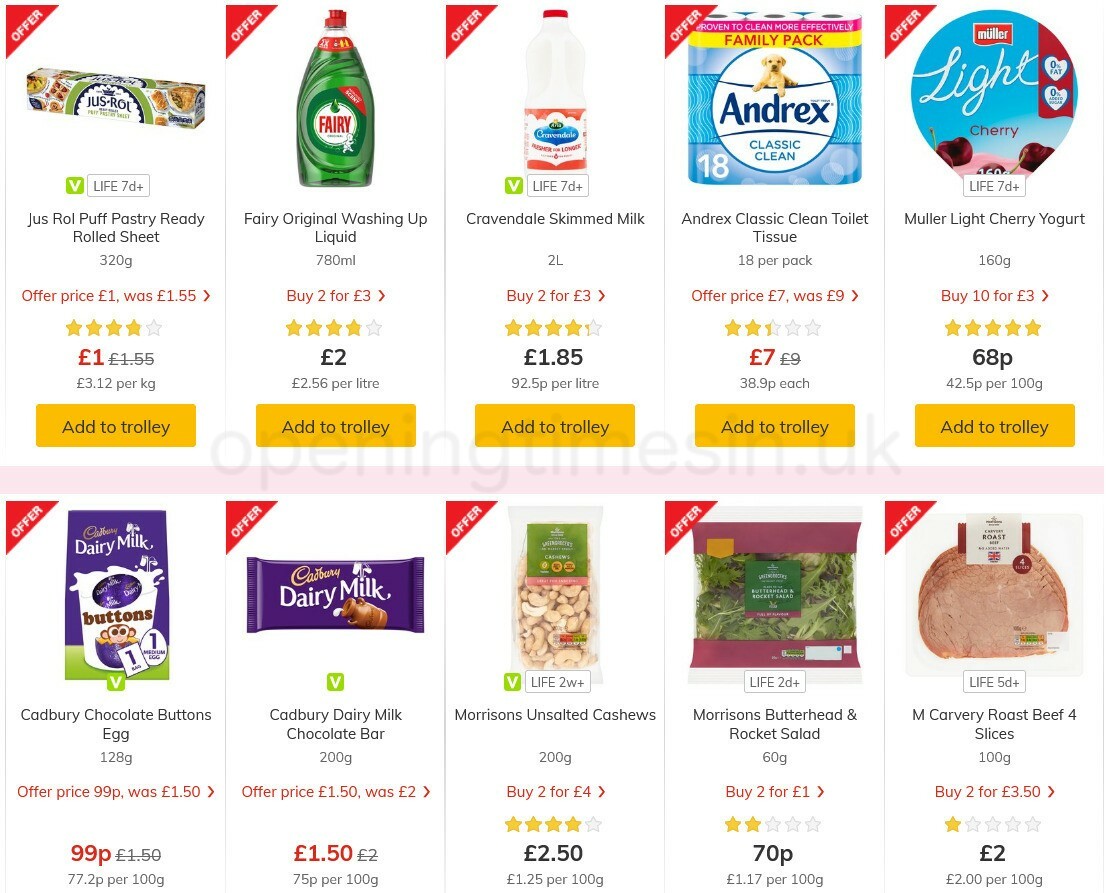The width and height of the screenshot is (1112, 893).
Task: Click the star rating under Fairy Original Washing Up Liquid
Action: tap(334, 327)
